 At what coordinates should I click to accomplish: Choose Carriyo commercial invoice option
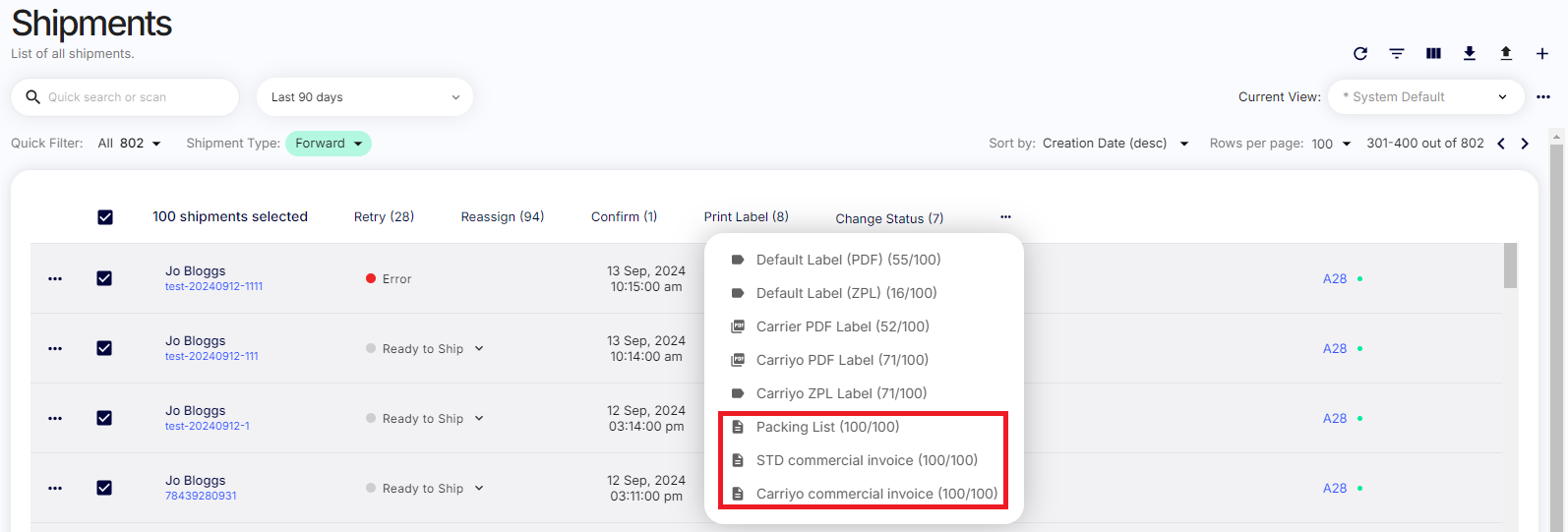tap(875, 494)
